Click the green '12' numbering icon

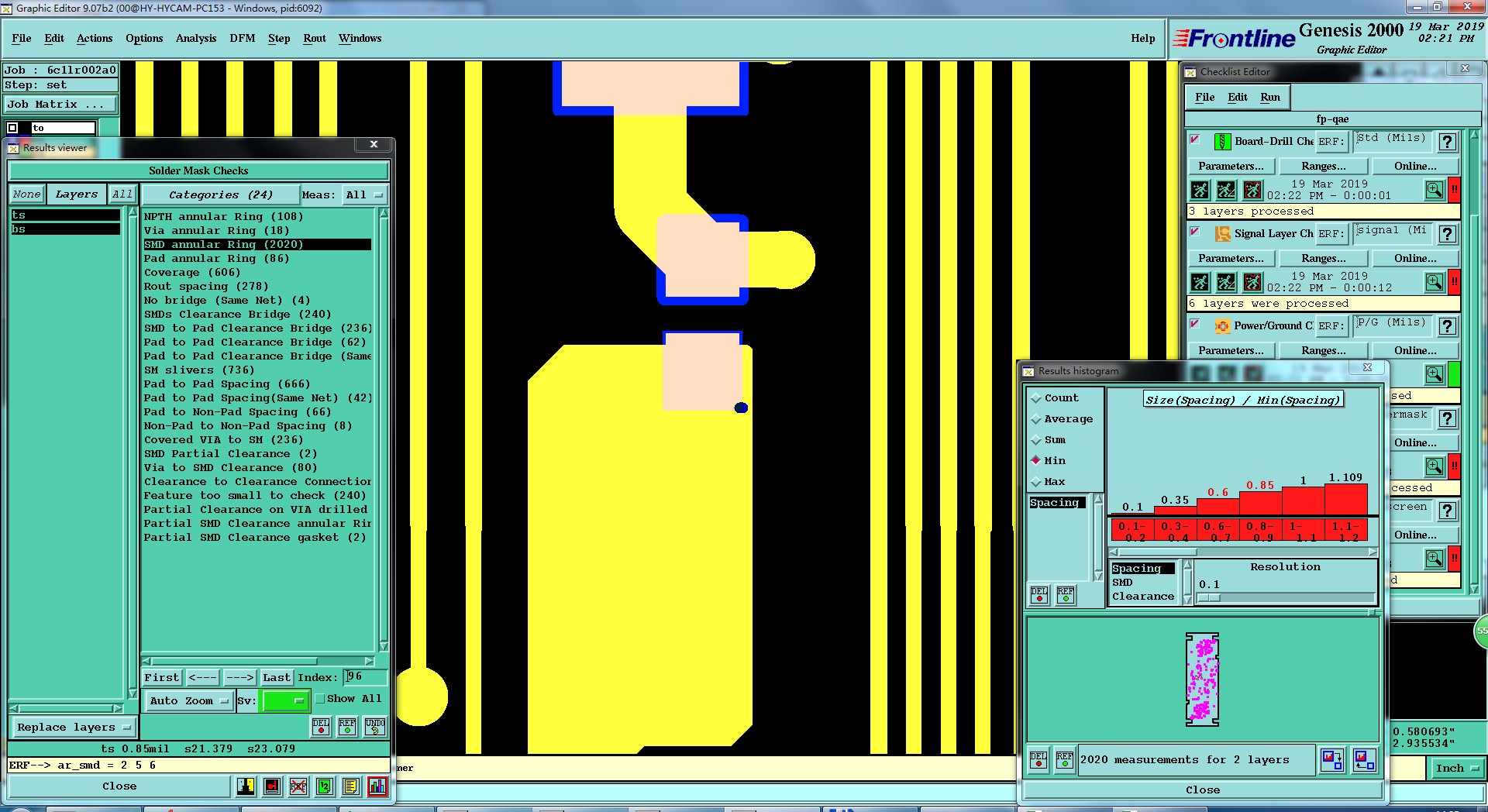[x=325, y=786]
